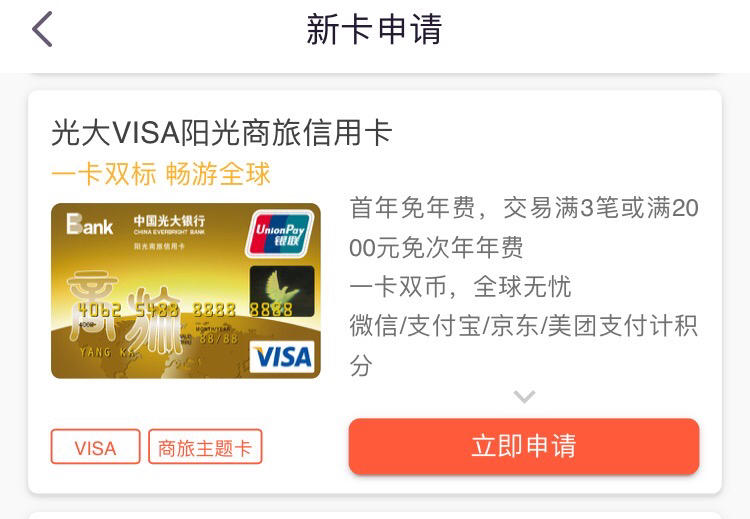This screenshot has height=519, width=750.
Task: Tap the Bank logo on the card image
Action: click(x=89, y=224)
